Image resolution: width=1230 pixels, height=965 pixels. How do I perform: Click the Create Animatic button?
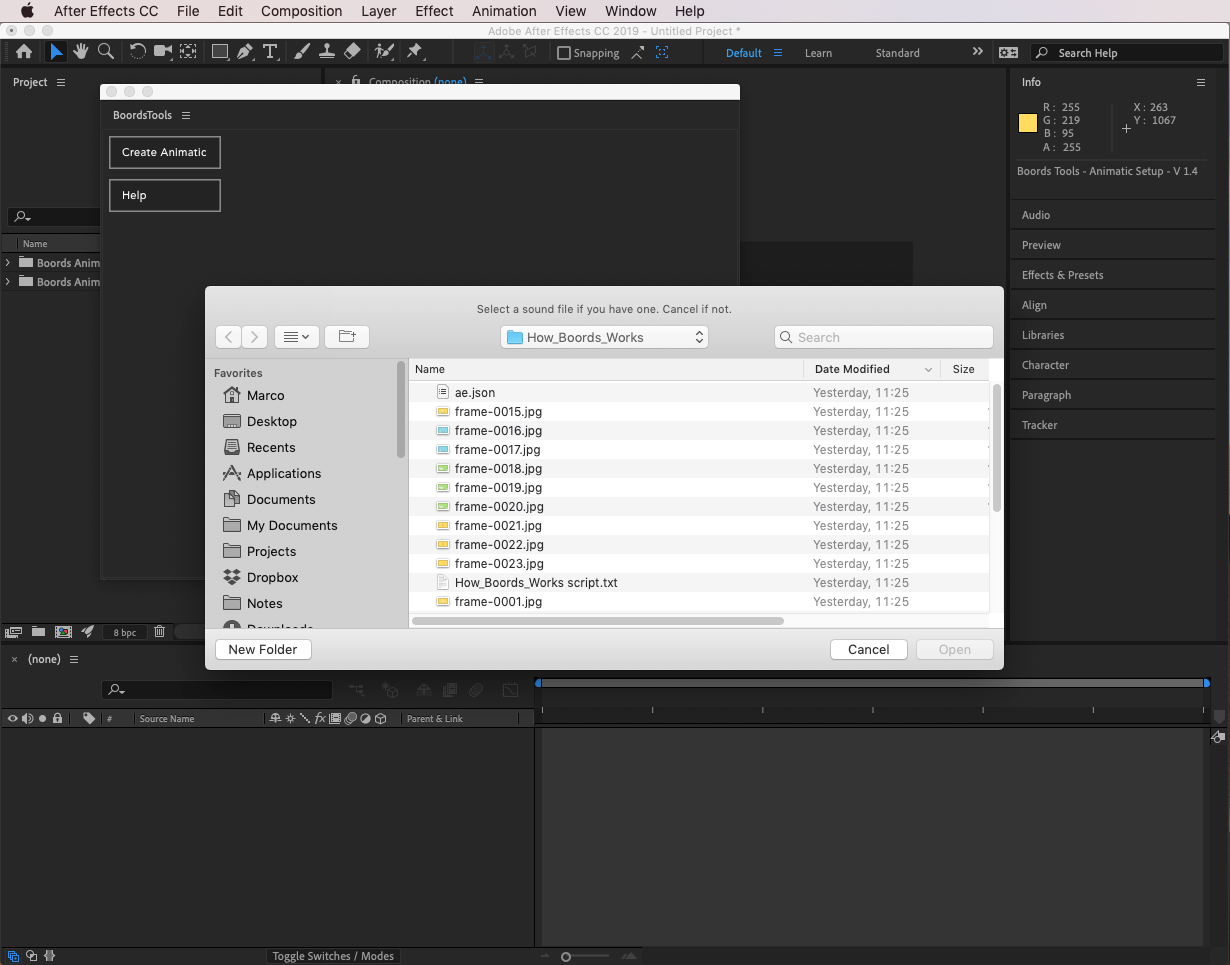[x=164, y=152]
